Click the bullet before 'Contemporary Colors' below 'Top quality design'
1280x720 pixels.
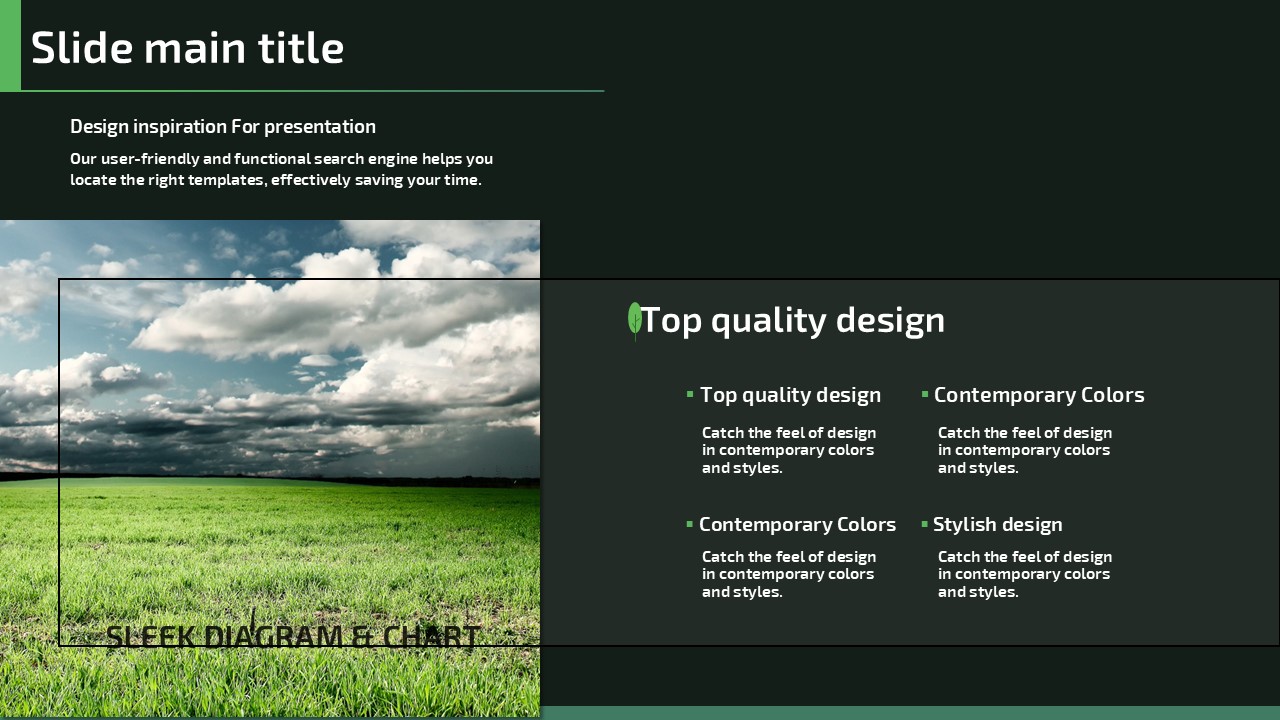click(690, 524)
